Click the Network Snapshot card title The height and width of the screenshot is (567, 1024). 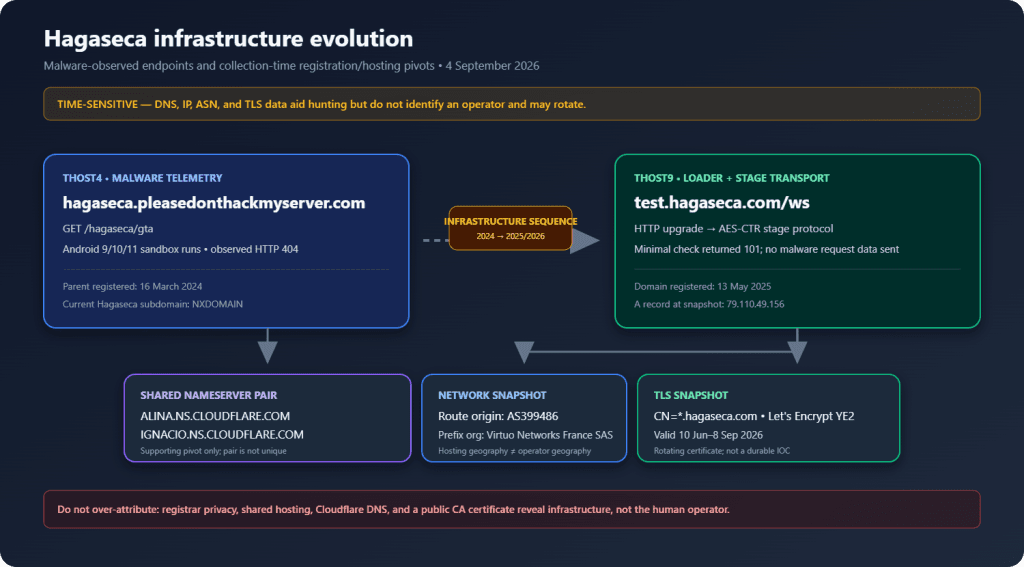(x=492, y=395)
